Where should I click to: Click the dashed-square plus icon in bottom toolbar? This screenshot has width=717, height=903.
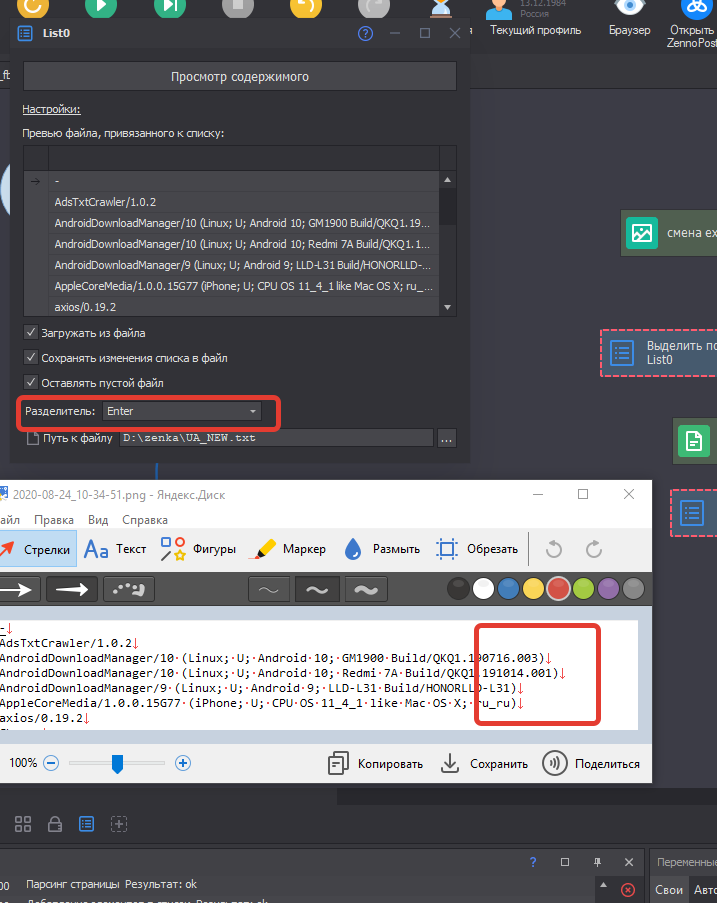[119, 824]
